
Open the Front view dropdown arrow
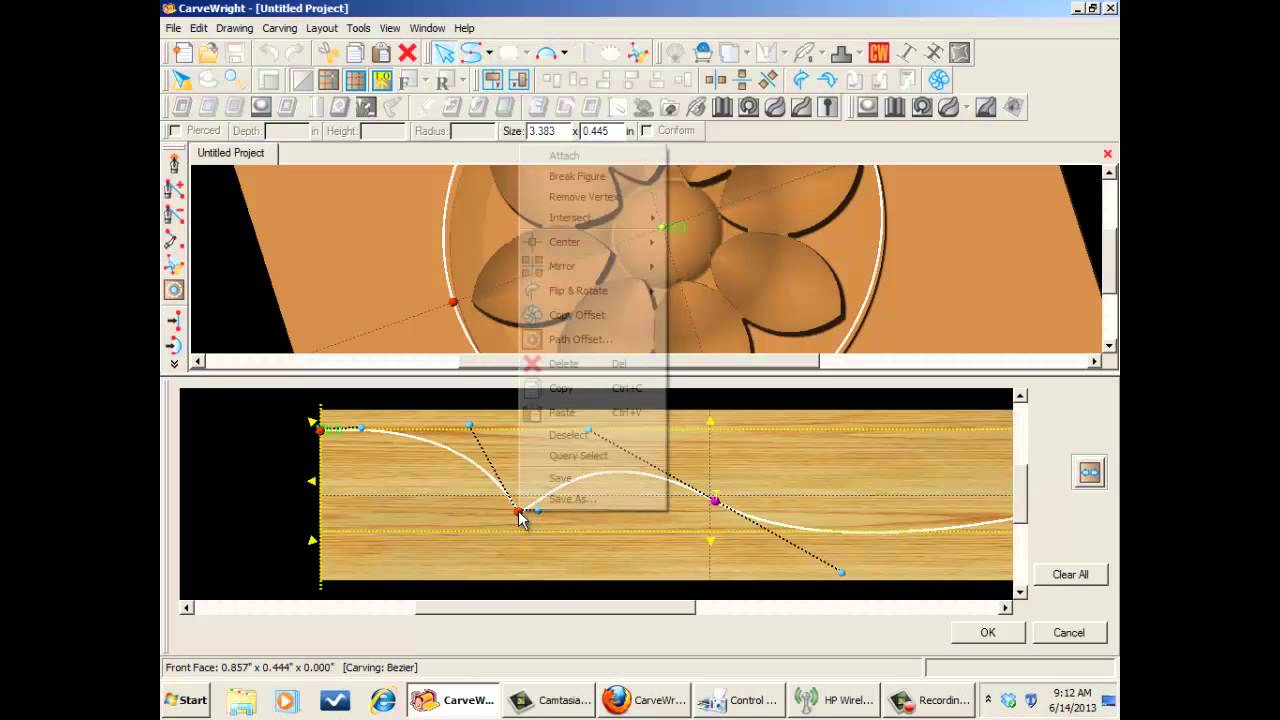(x=424, y=80)
